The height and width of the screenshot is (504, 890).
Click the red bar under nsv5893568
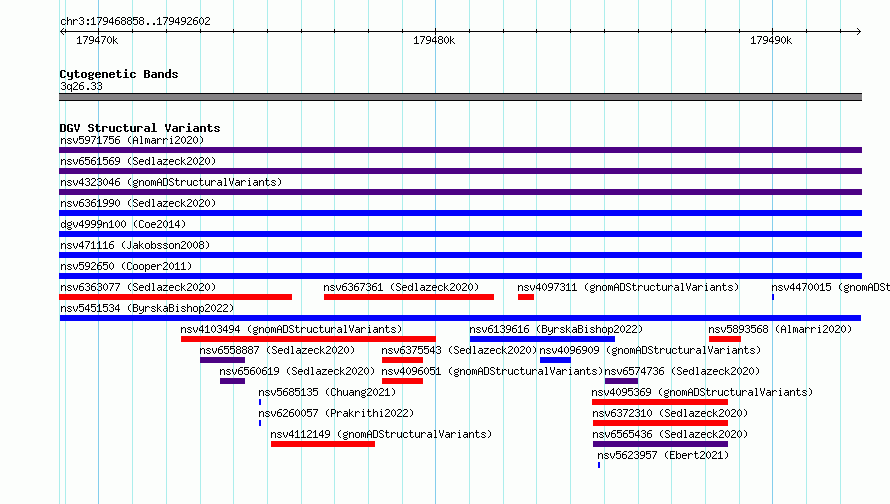tap(725, 339)
